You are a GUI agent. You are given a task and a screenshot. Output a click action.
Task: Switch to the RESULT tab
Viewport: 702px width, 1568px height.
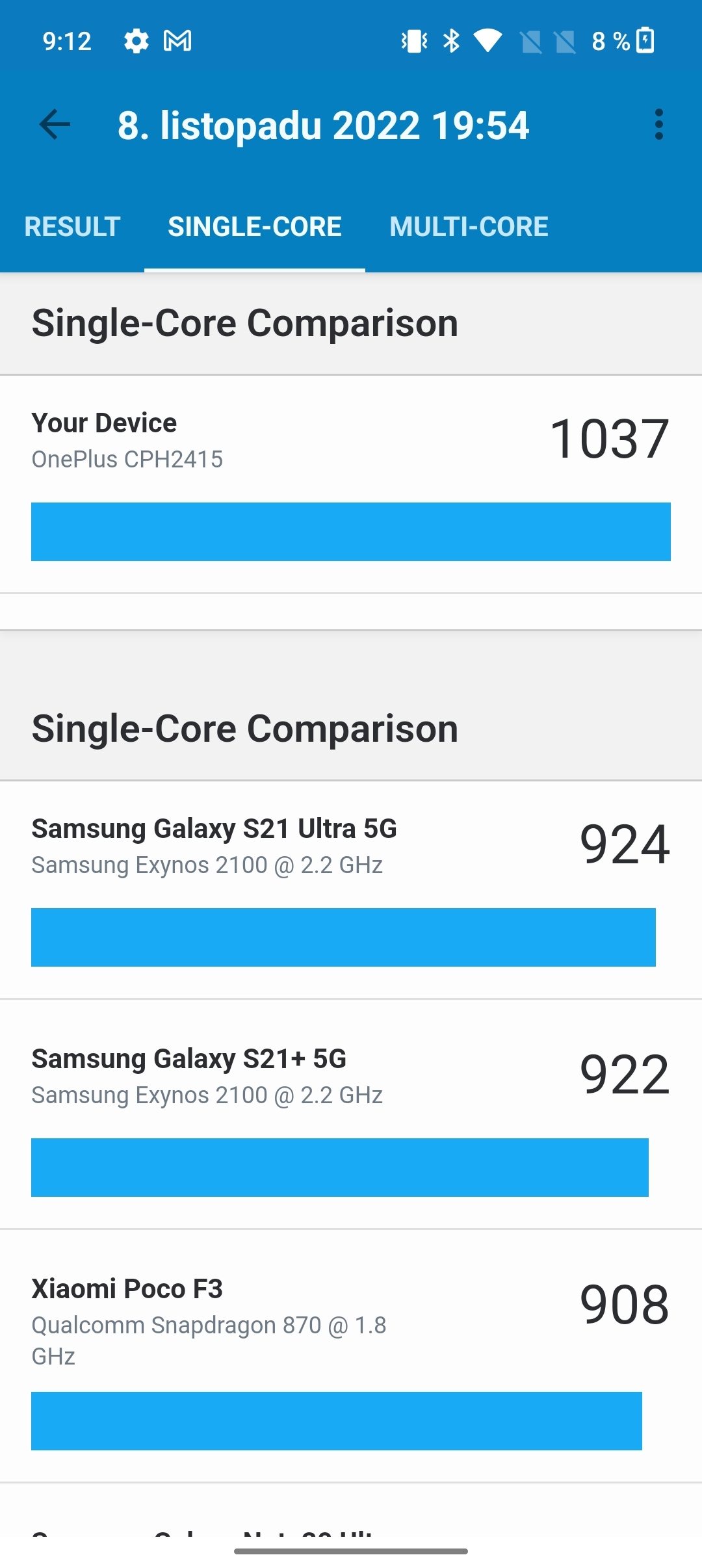coord(72,226)
